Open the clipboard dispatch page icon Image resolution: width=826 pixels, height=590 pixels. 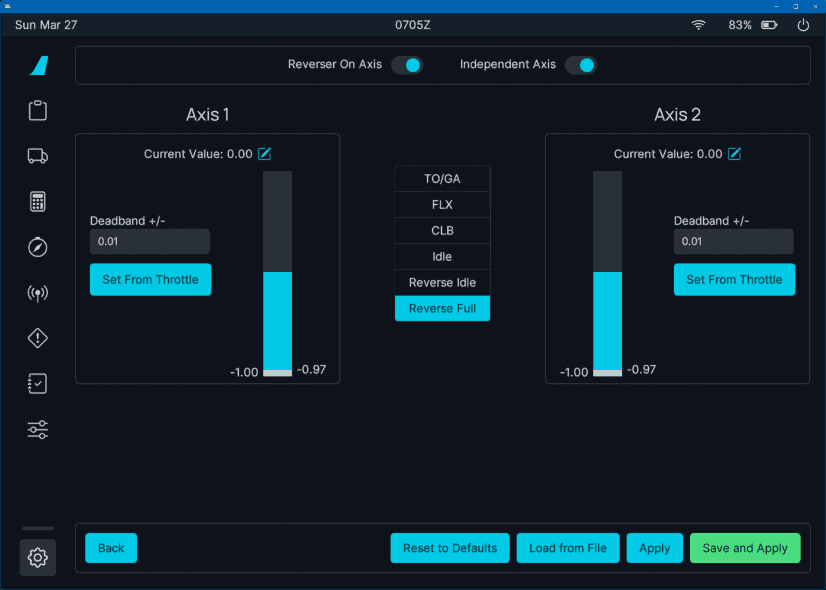(38, 111)
